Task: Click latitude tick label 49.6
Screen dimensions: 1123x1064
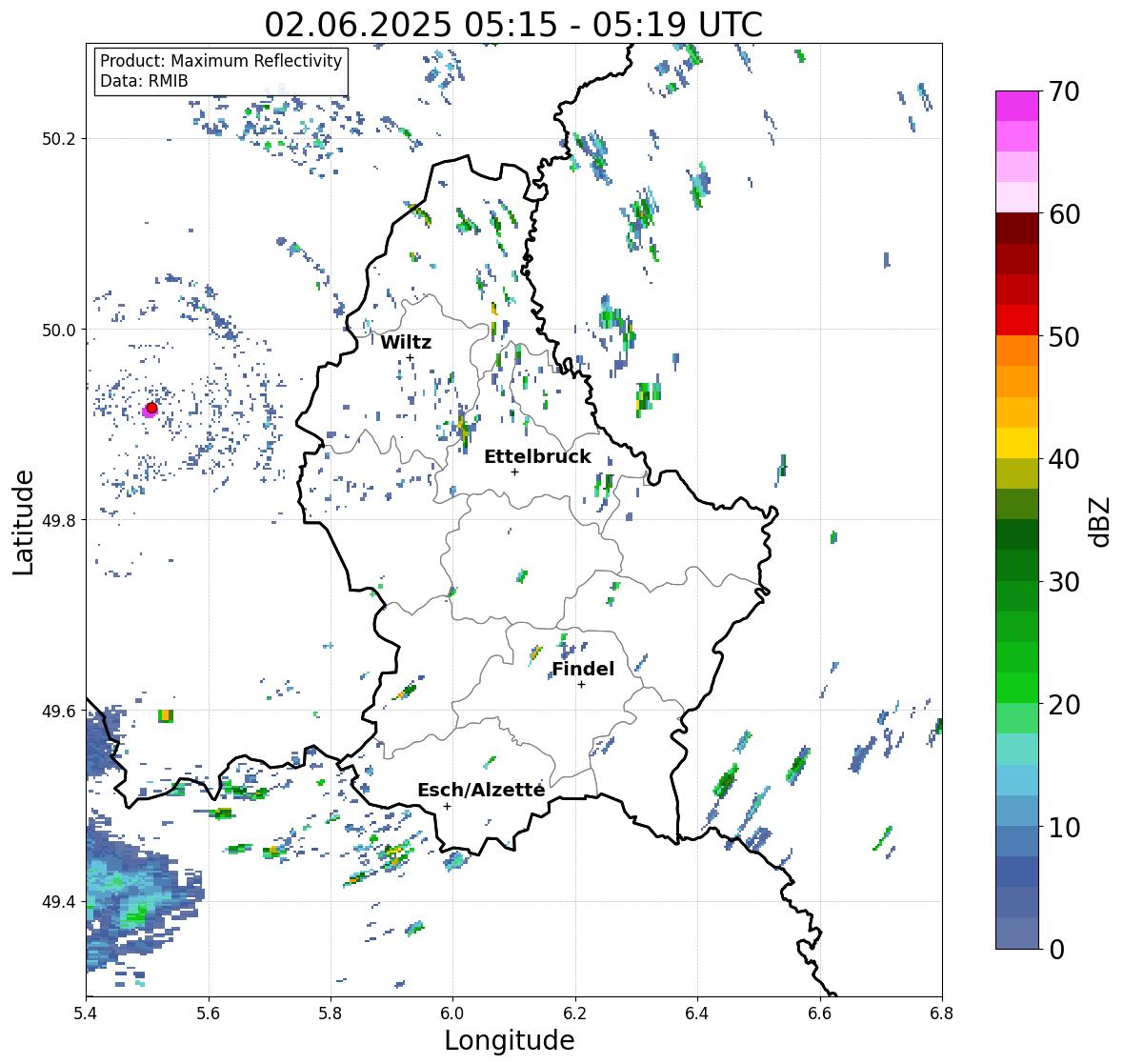Action: pyautogui.click(x=59, y=711)
